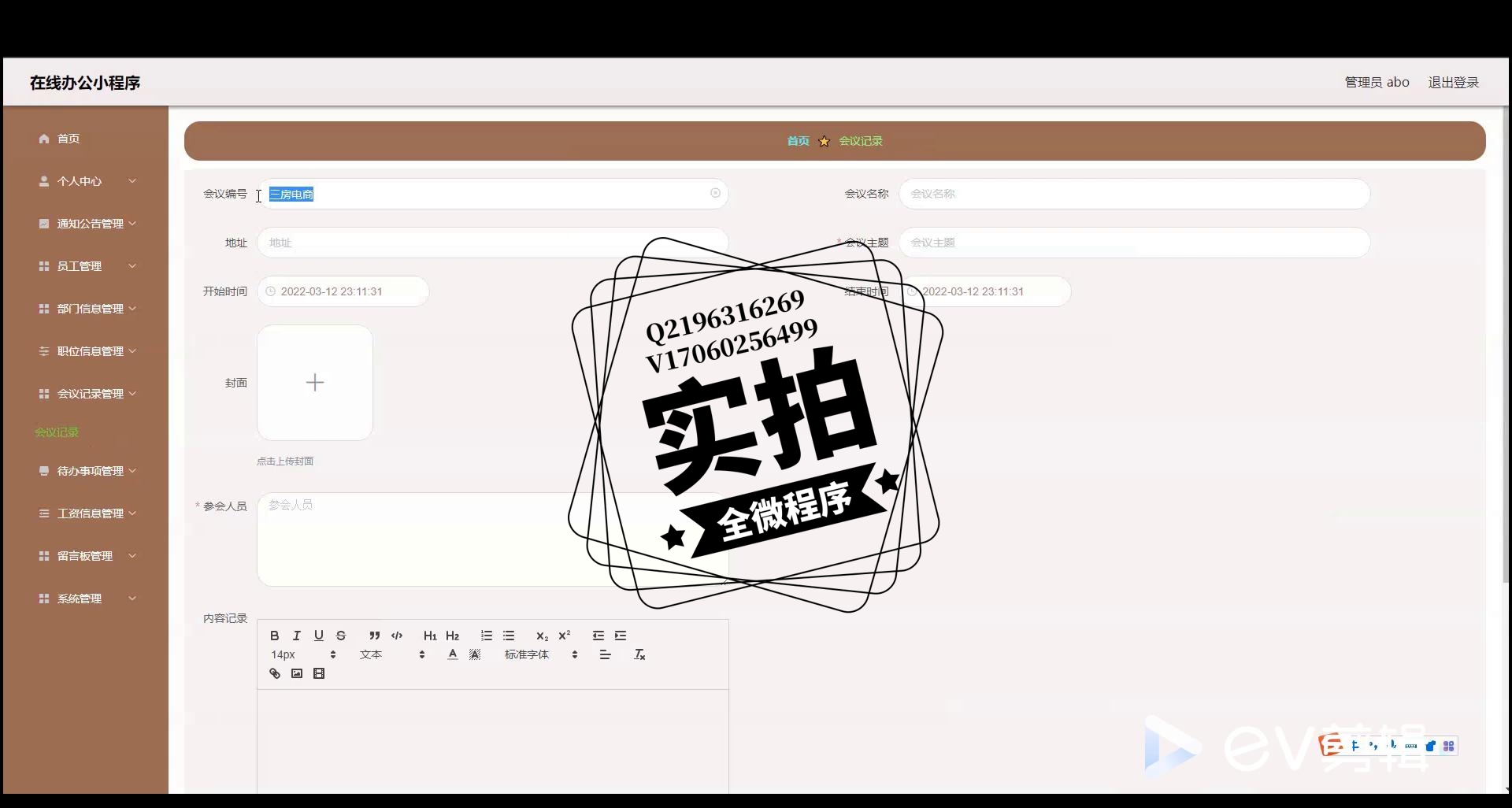The height and width of the screenshot is (808, 1512).
Task: Apply subscript formatting
Action: point(542,636)
